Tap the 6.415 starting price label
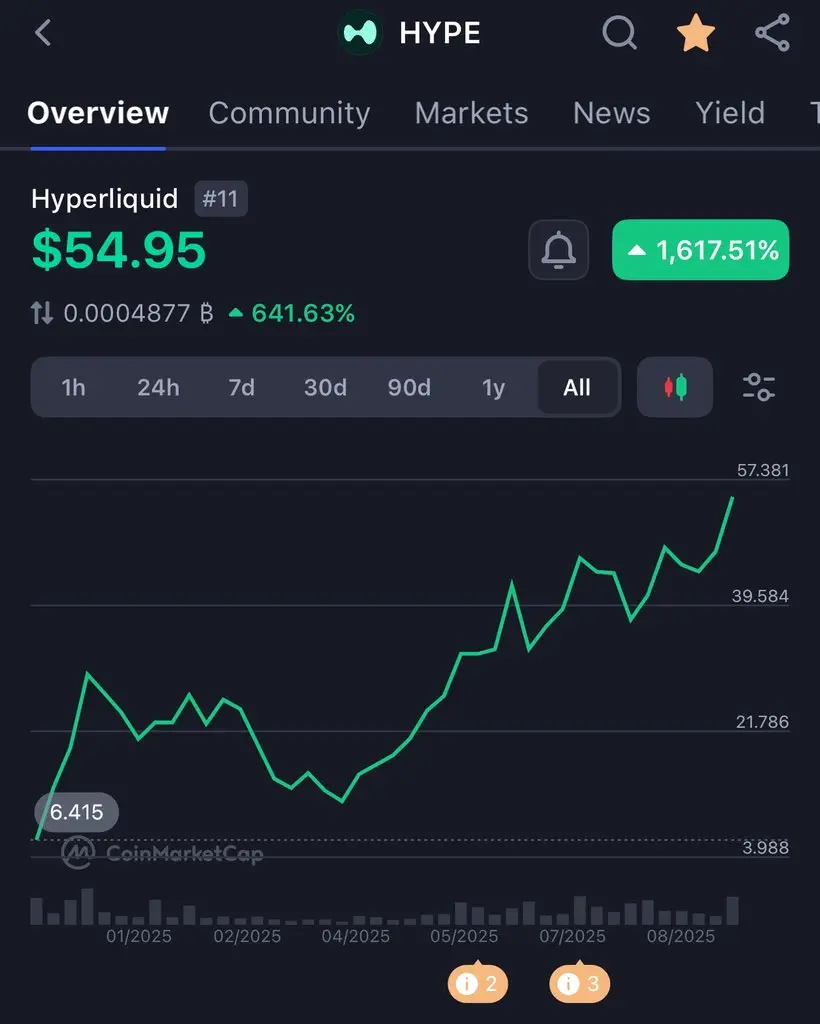The image size is (820, 1024). [x=76, y=812]
